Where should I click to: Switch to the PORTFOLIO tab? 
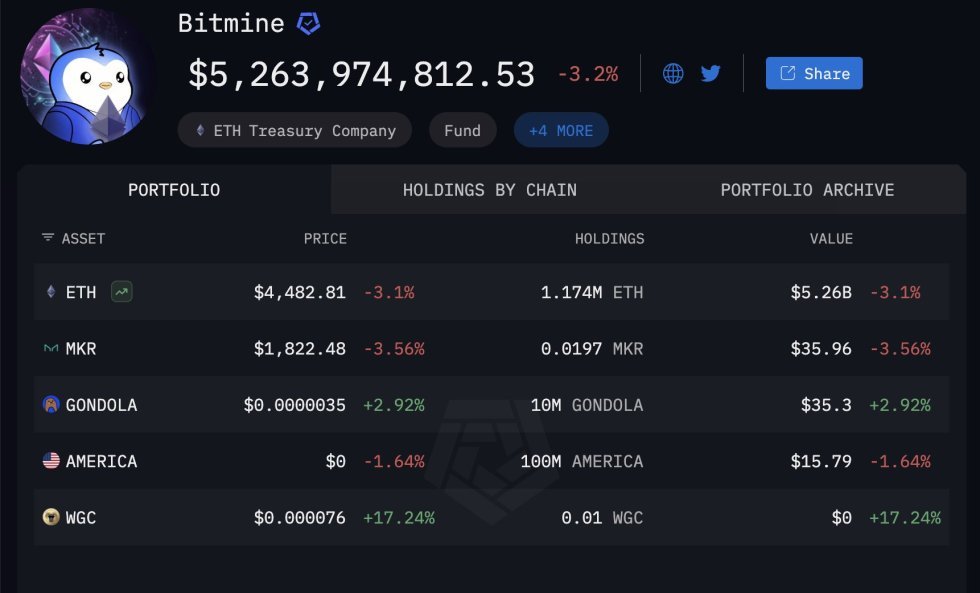(173, 189)
